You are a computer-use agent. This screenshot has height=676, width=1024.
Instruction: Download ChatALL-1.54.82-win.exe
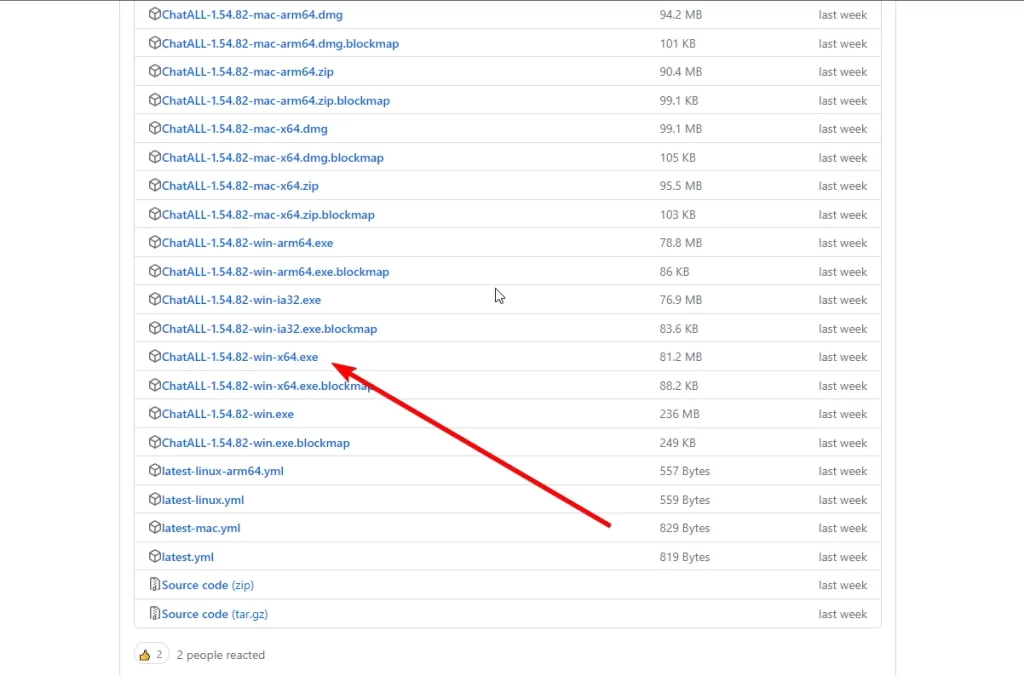[x=228, y=413]
